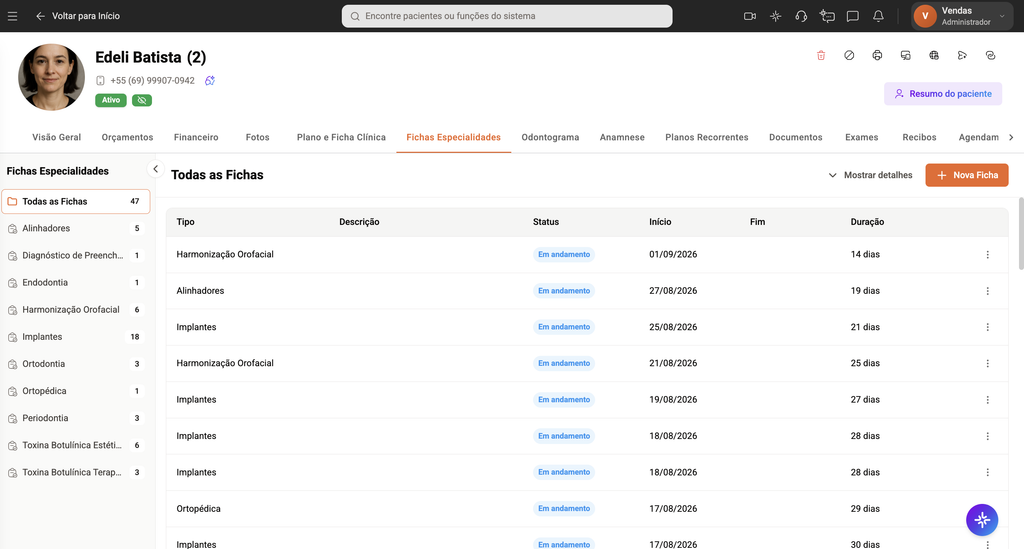1024x549 pixels.
Task: Open the Documentos tab
Action: (795, 137)
